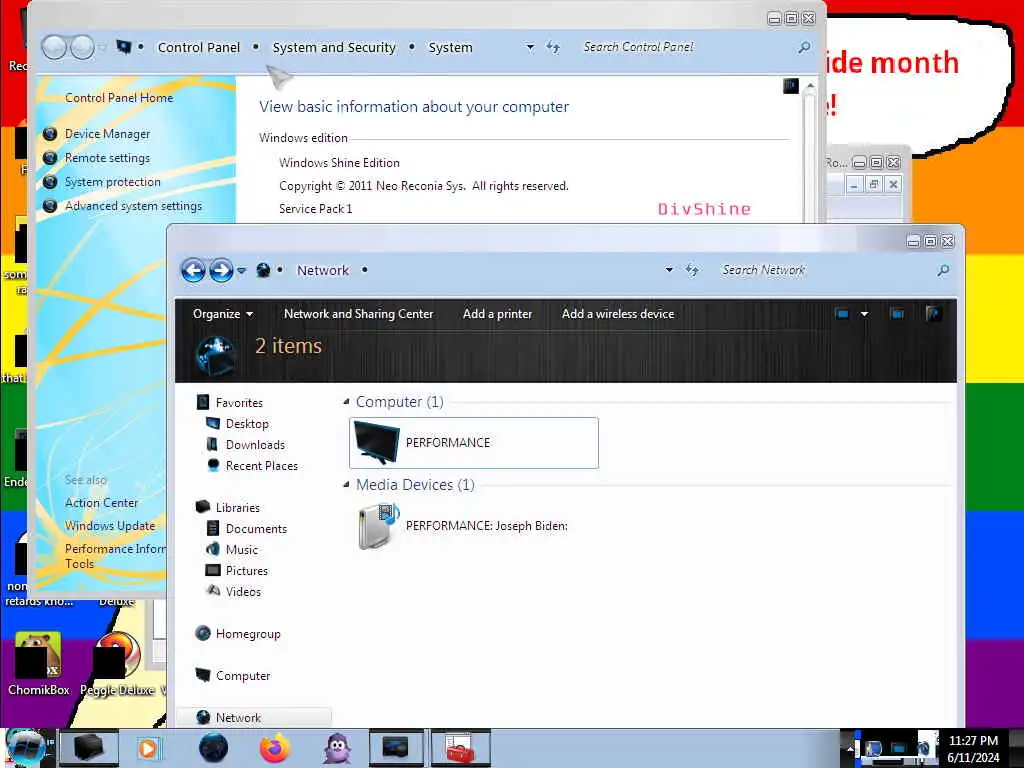This screenshot has height=768, width=1024.
Task: Choose Add a printer
Action: tap(498, 314)
